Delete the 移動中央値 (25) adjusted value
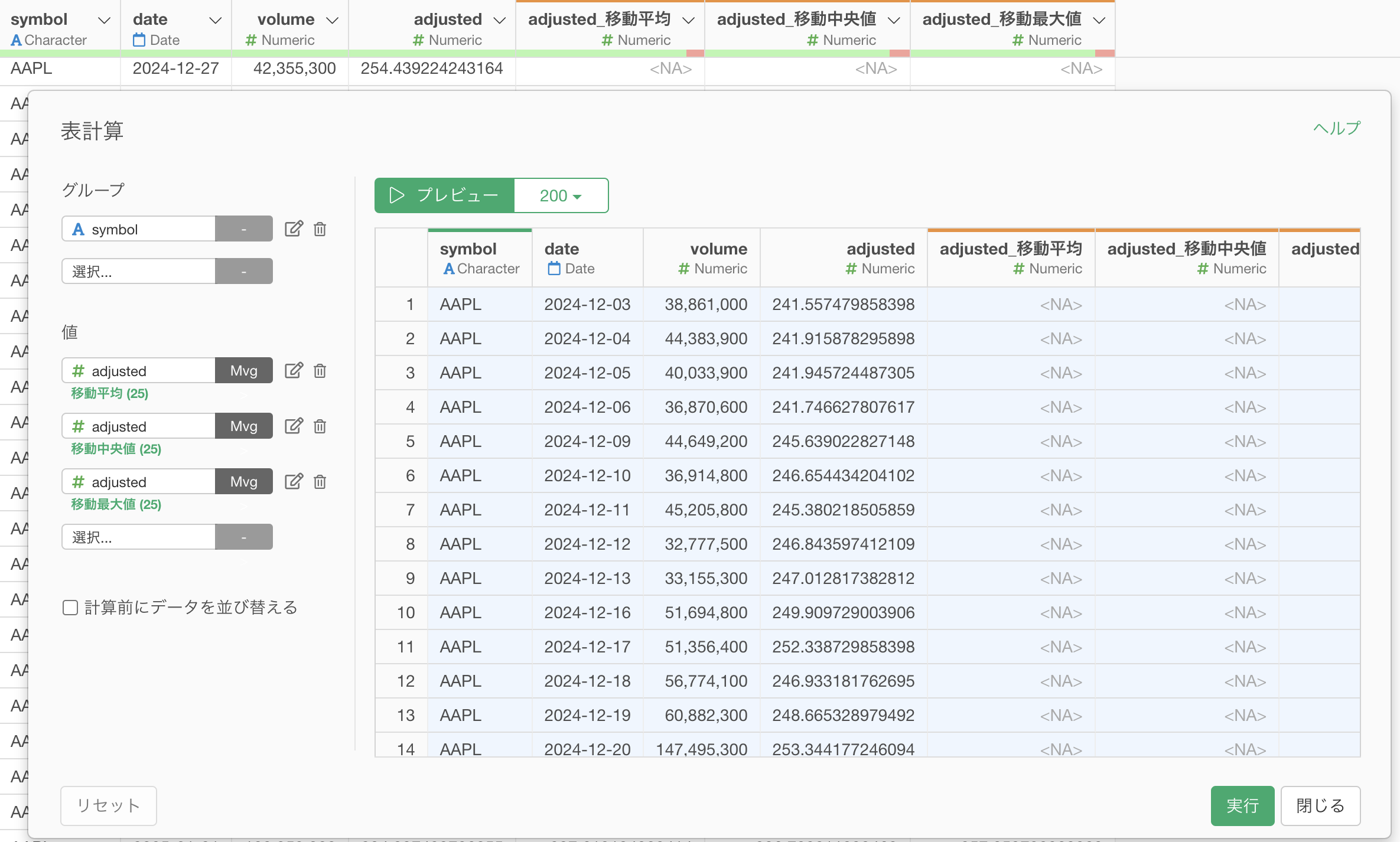Image resolution: width=1400 pixels, height=842 pixels. [x=320, y=426]
